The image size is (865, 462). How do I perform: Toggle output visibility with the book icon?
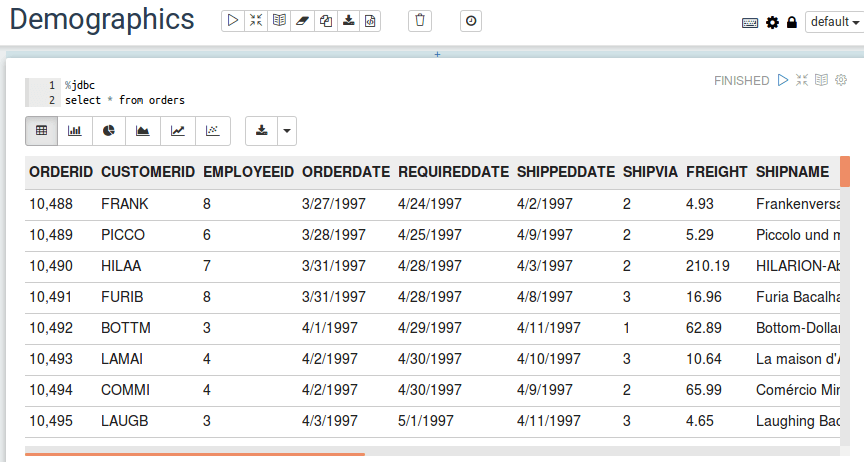tap(279, 21)
